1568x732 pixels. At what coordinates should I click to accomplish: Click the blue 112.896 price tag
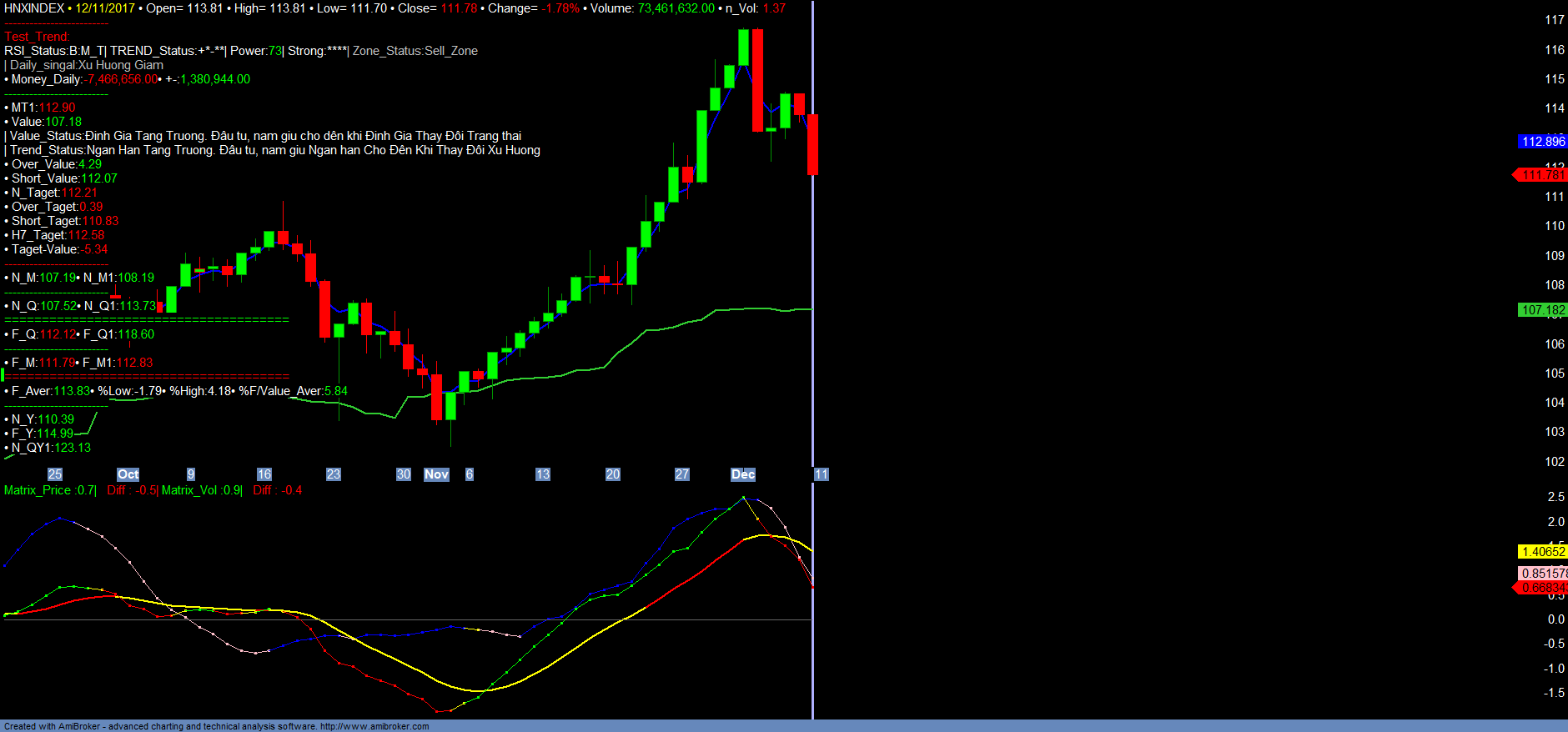click(x=1542, y=142)
